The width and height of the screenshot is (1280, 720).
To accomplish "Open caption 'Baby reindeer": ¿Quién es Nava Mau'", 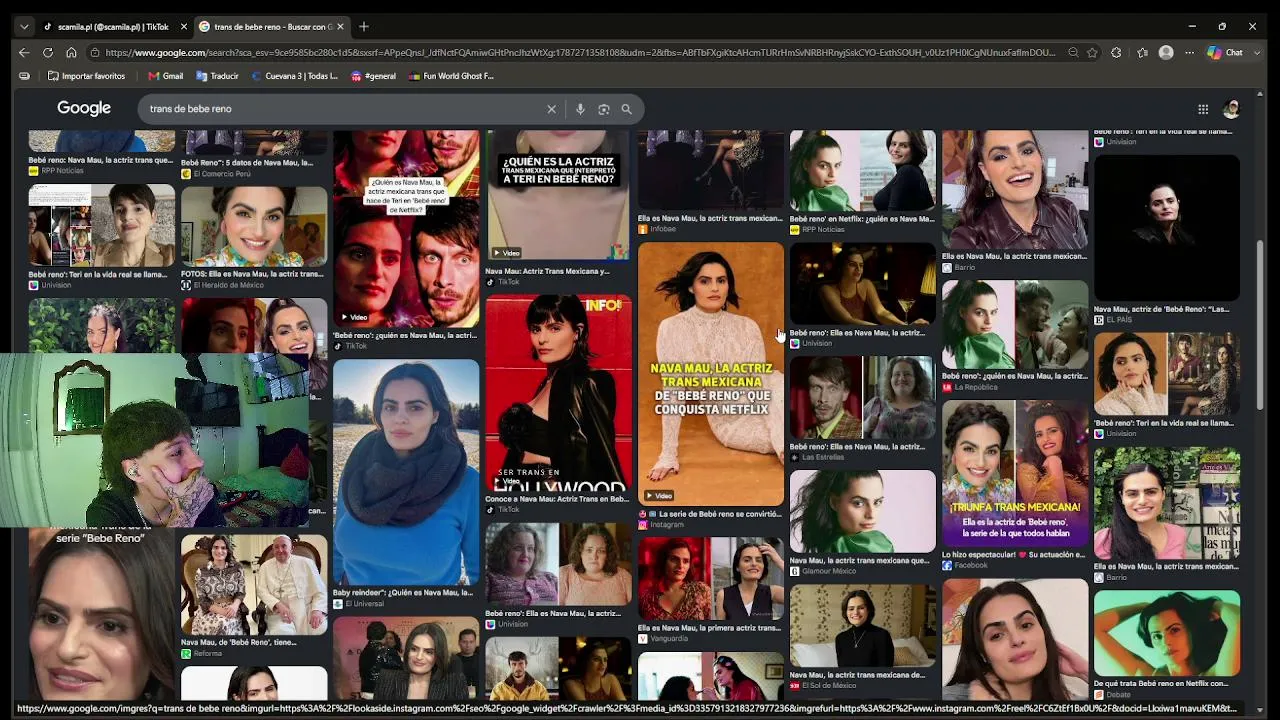I will coord(403,592).
